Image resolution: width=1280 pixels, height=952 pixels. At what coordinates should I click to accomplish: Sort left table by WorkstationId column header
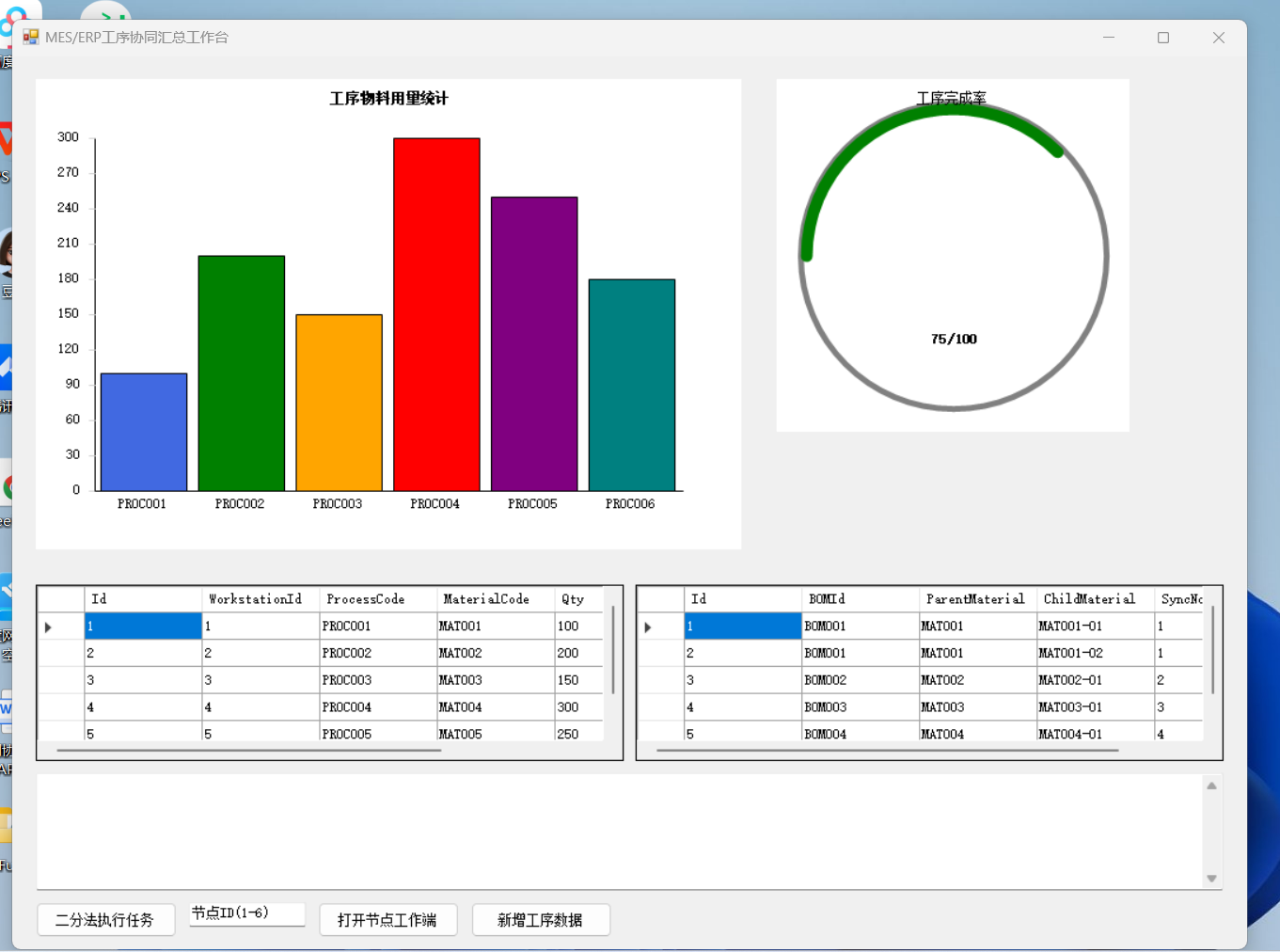[261, 599]
